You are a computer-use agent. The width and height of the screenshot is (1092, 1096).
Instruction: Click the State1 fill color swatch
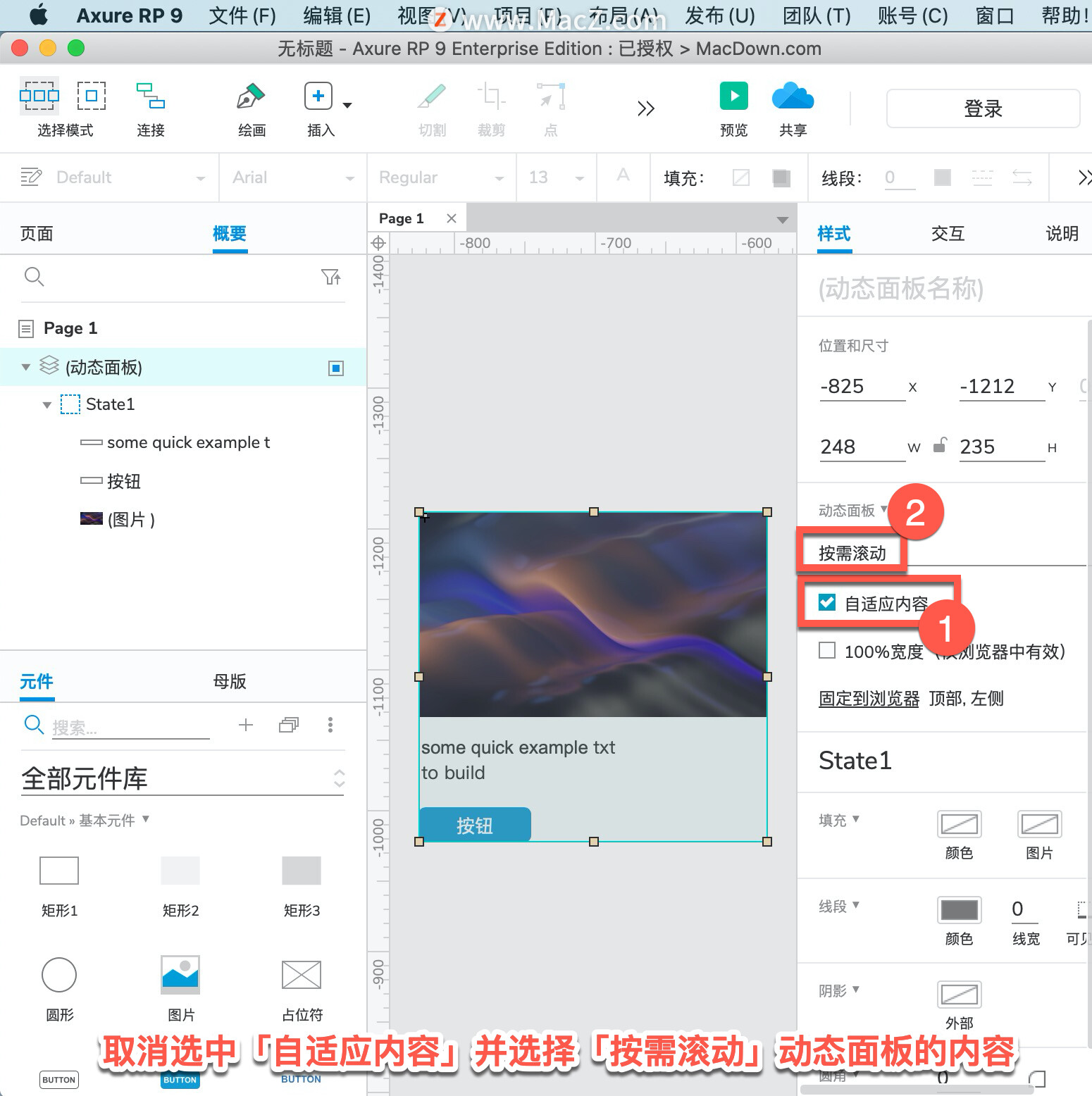tap(959, 823)
